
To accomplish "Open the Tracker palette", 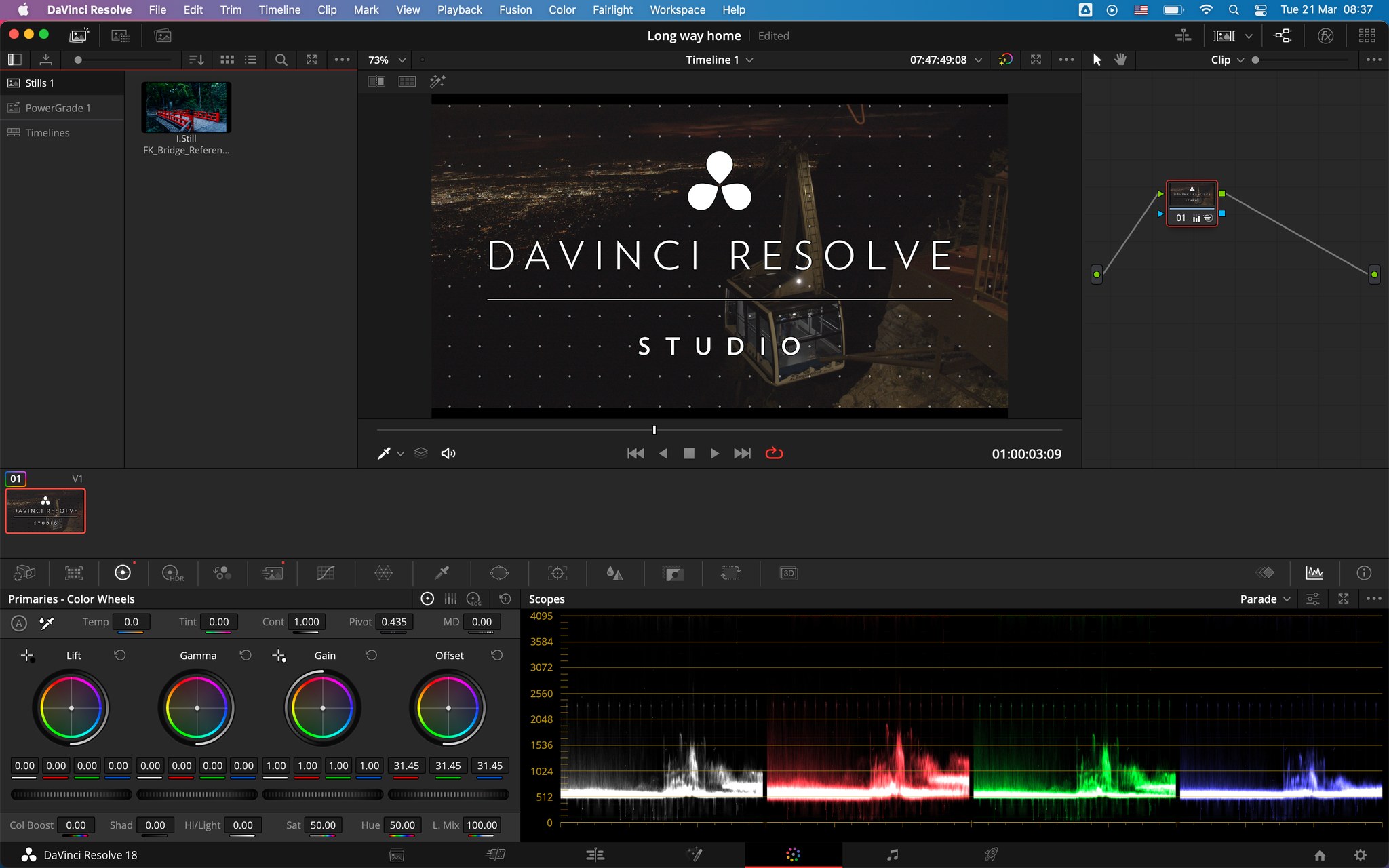I will click(x=556, y=573).
